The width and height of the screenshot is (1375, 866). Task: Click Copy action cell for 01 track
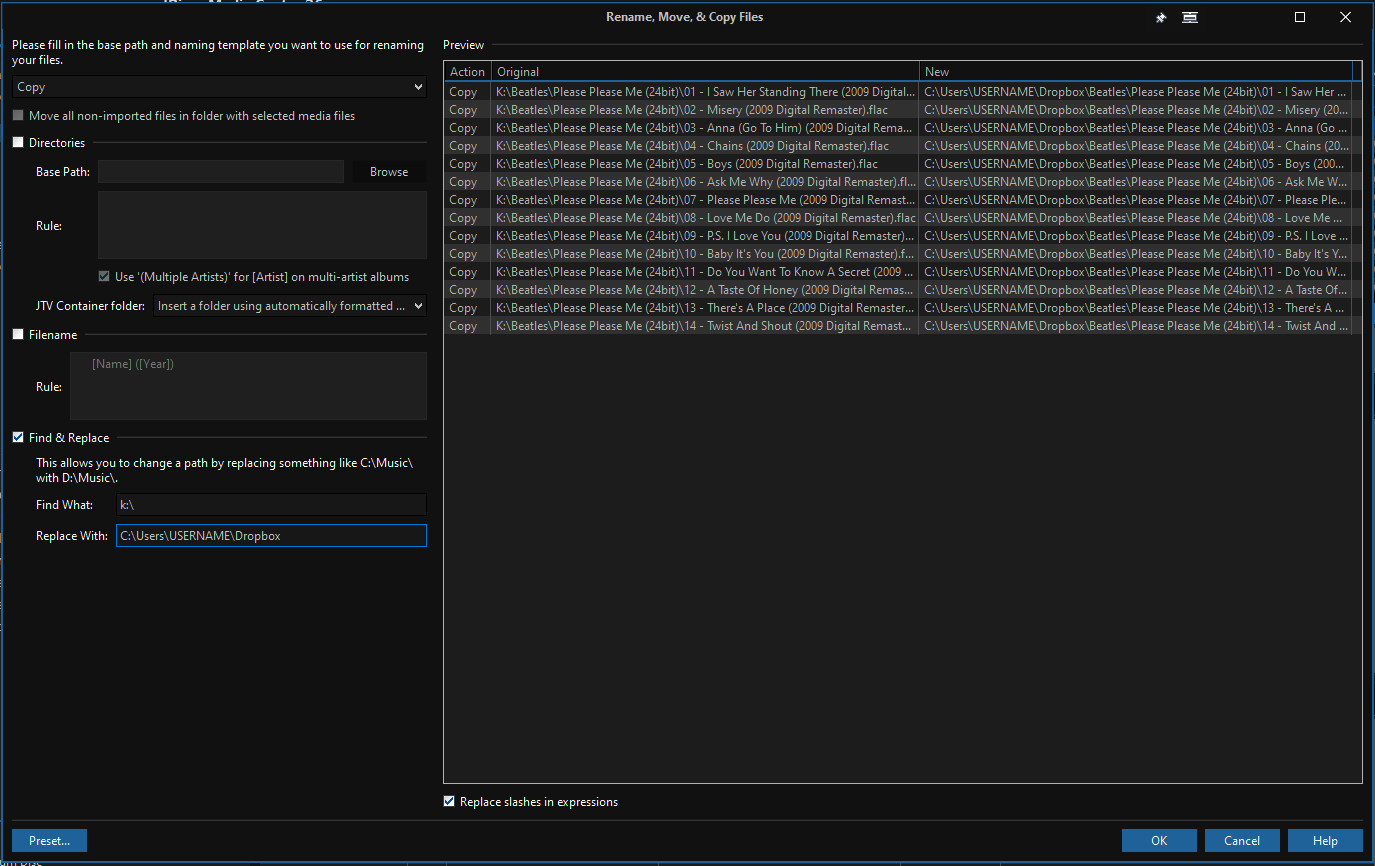pos(467,92)
